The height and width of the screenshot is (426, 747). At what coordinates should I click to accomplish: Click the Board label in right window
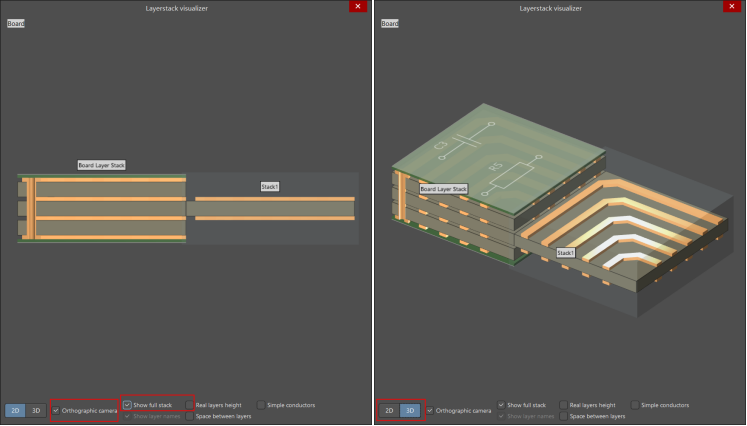[x=390, y=23]
